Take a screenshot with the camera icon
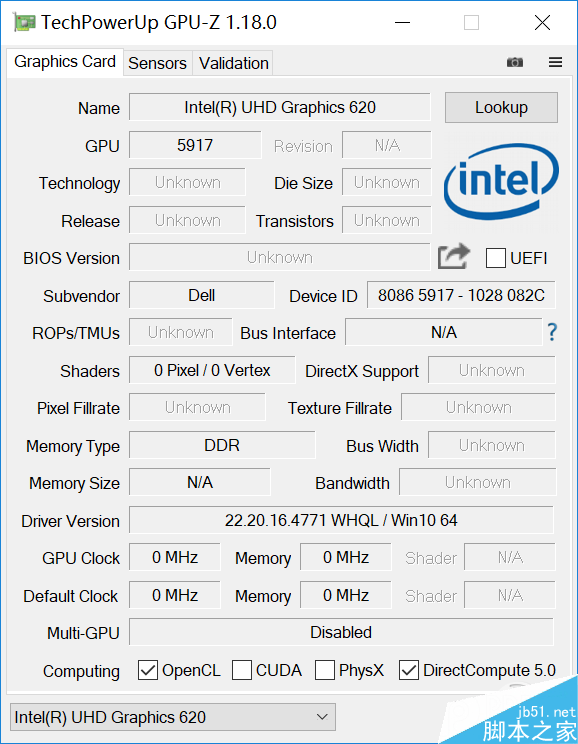The width and height of the screenshot is (578, 744). click(515, 62)
